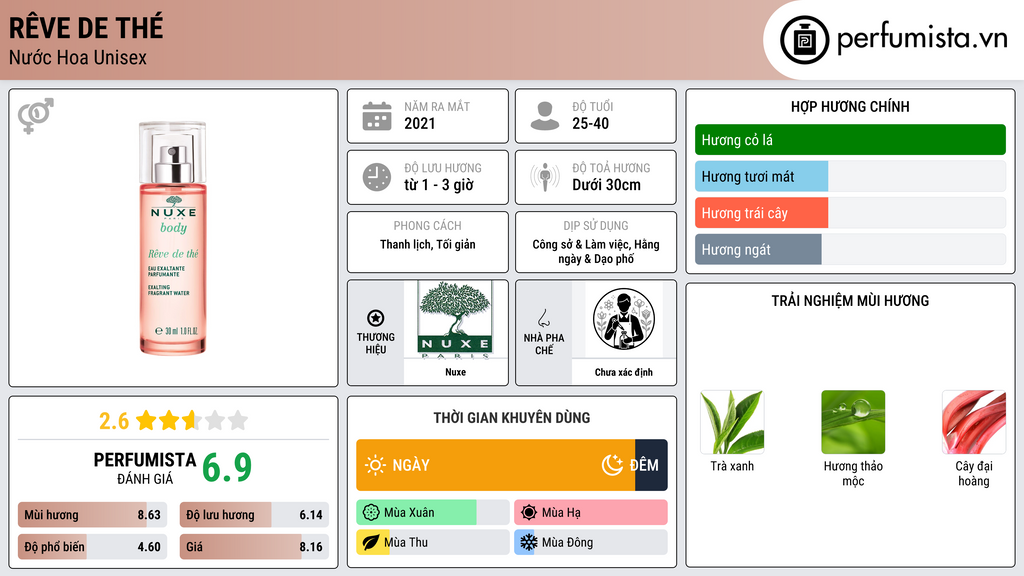
Task: Click the clock icon beside Độ lưu hương
Action: (x=377, y=177)
